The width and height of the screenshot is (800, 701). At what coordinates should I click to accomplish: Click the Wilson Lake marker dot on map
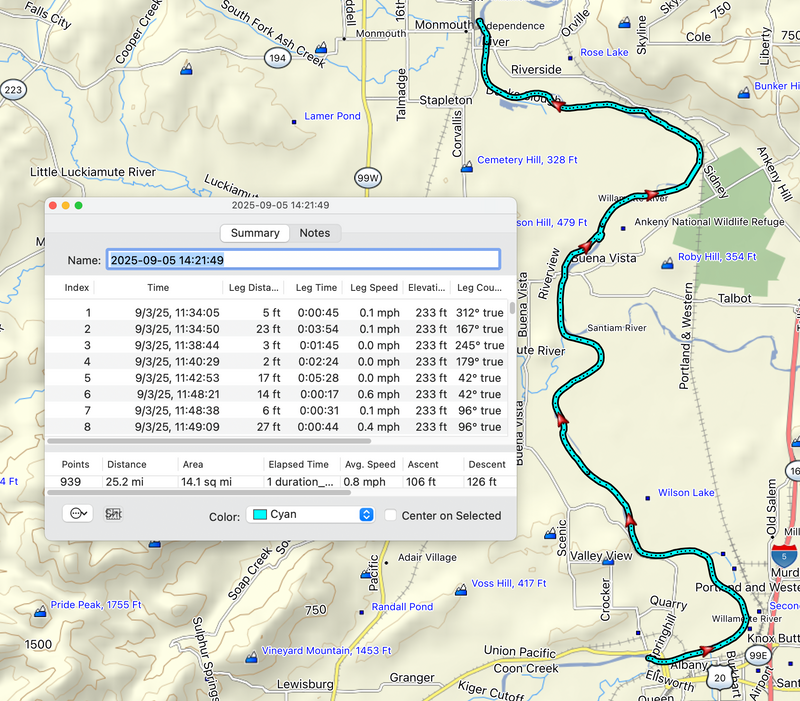pyautogui.click(x=647, y=498)
